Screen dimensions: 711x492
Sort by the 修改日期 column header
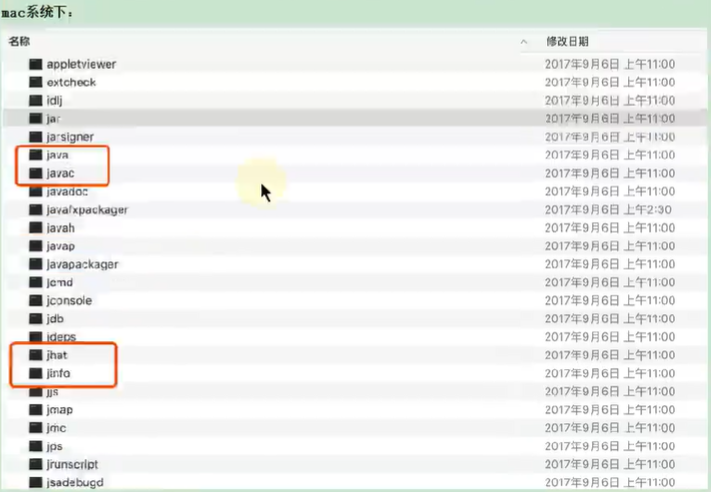567,41
